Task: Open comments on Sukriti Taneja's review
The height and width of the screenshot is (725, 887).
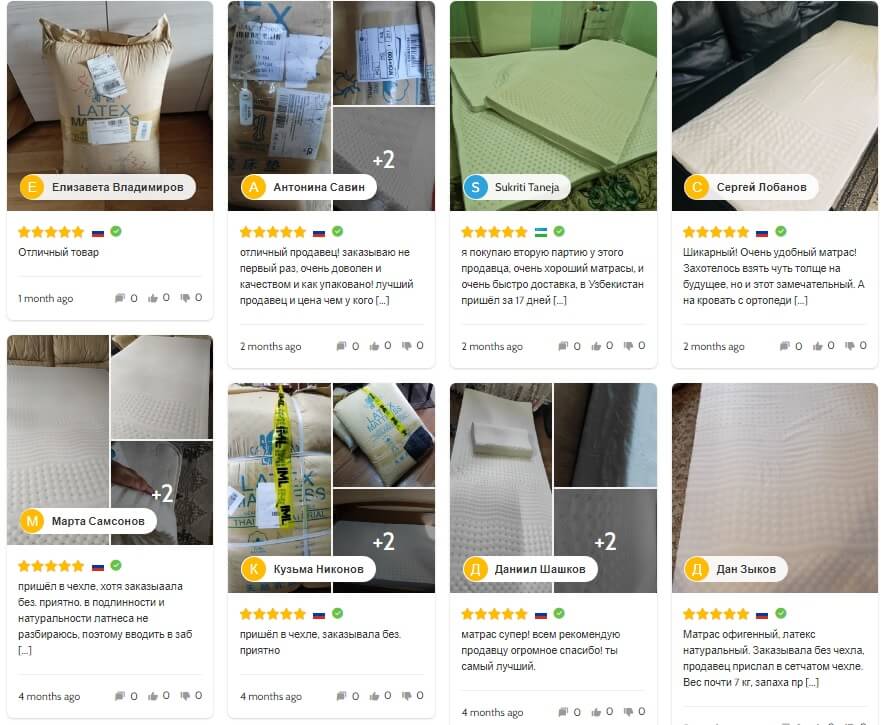Action: [x=563, y=346]
